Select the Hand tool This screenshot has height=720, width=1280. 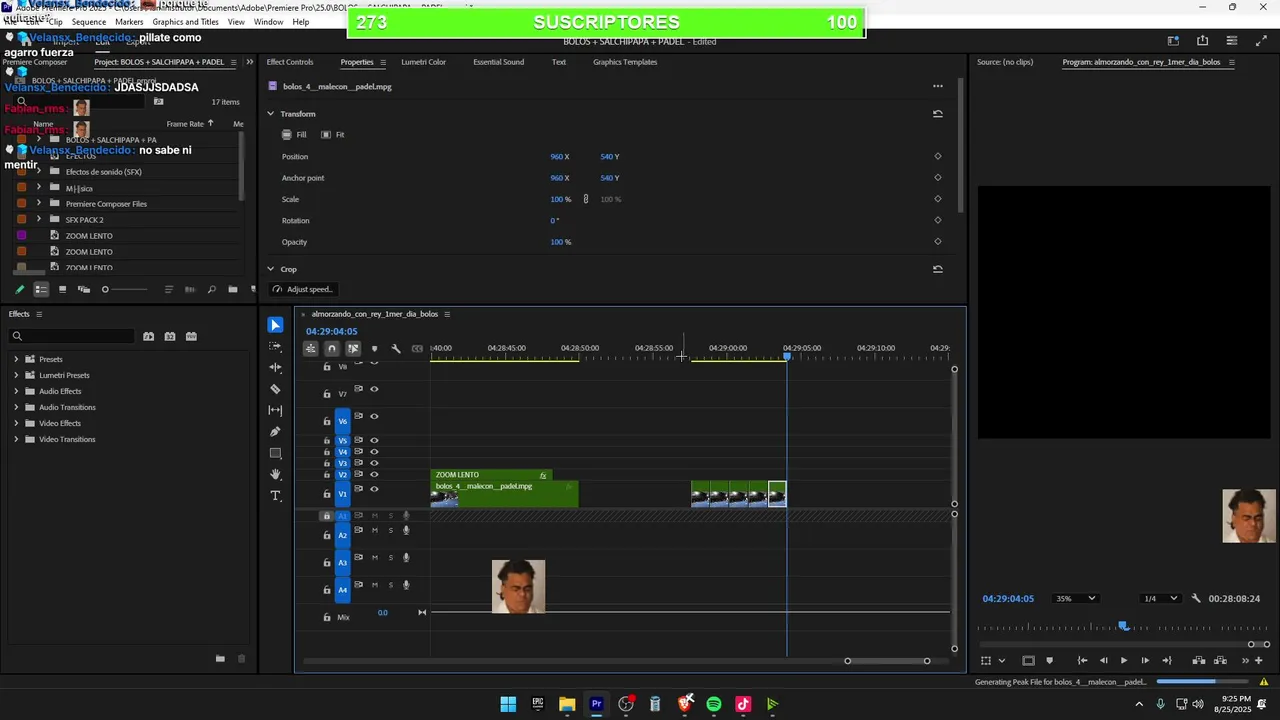(x=275, y=474)
